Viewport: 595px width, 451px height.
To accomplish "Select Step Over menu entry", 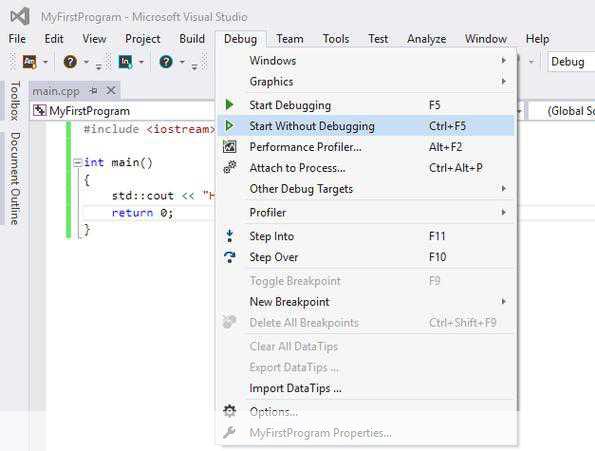I will tap(366, 257).
